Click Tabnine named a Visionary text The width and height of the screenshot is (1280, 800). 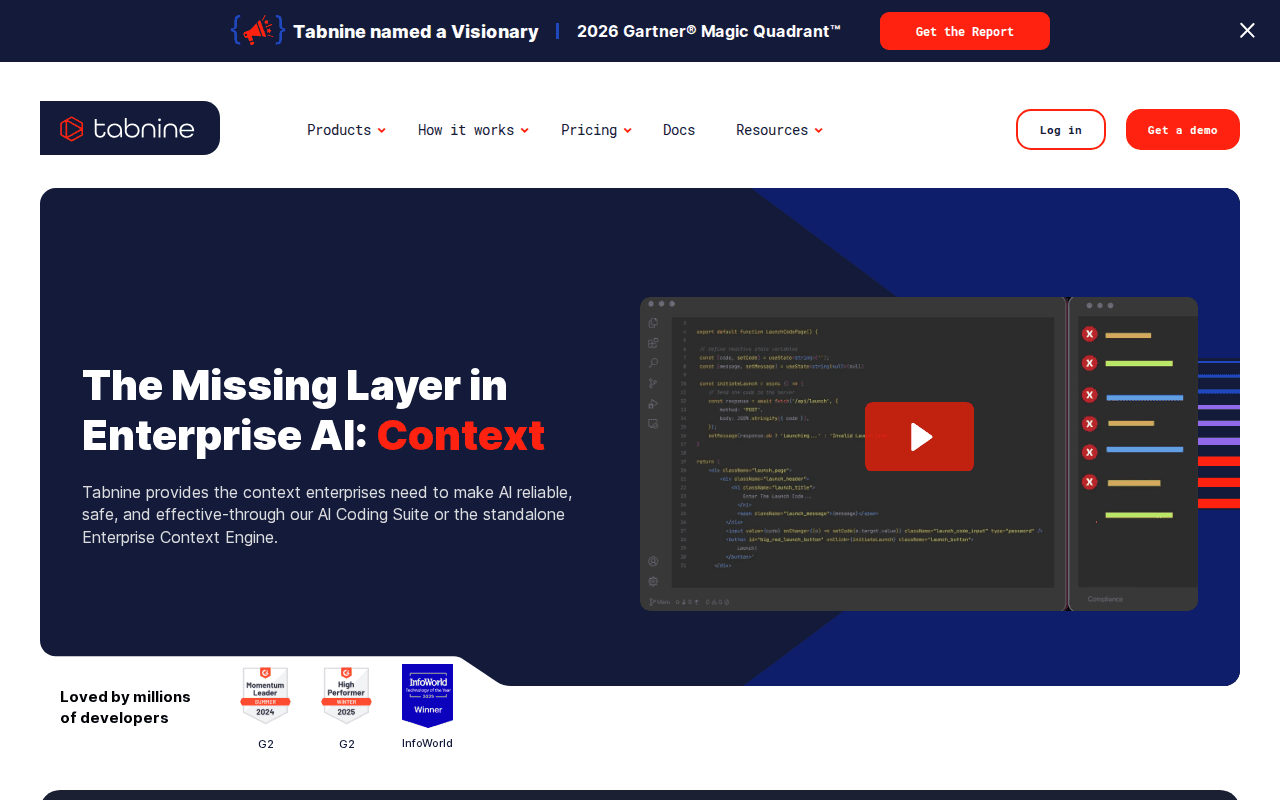click(416, 31)
